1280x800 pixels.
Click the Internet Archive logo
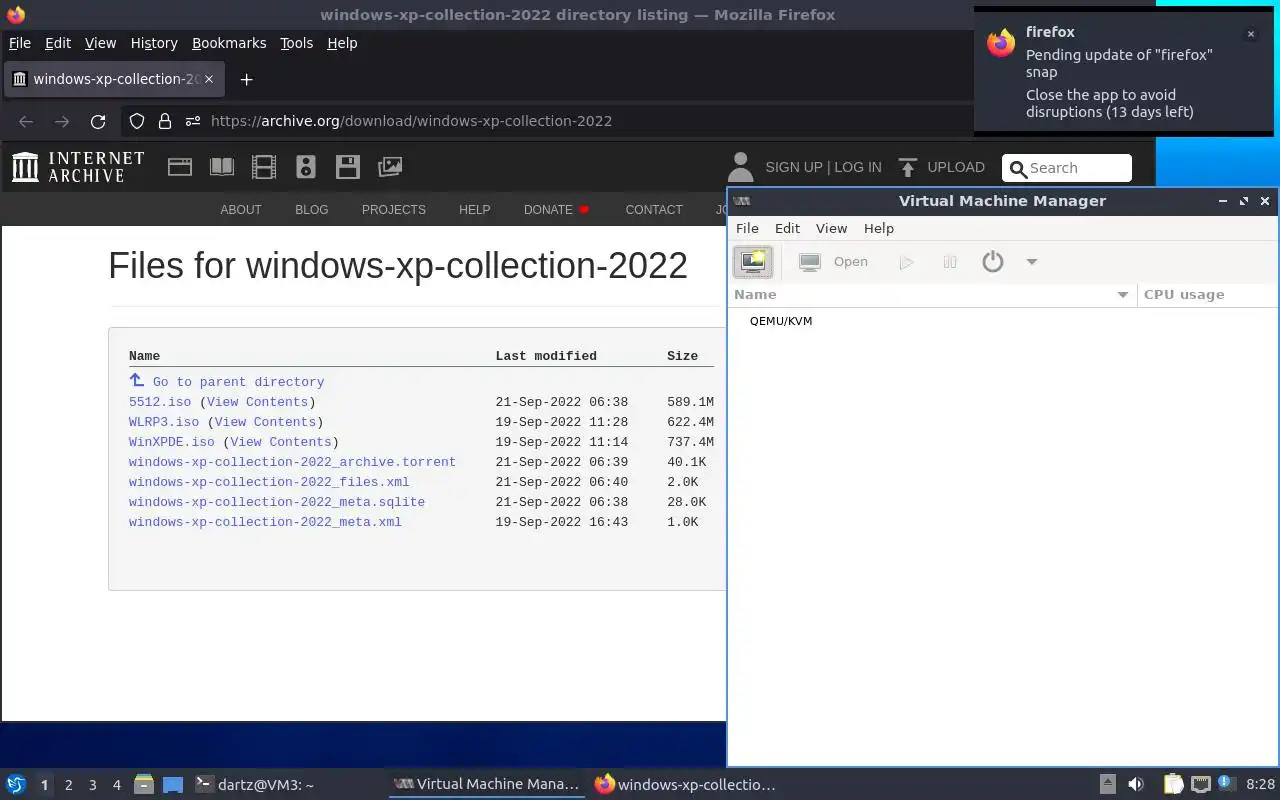78,167
